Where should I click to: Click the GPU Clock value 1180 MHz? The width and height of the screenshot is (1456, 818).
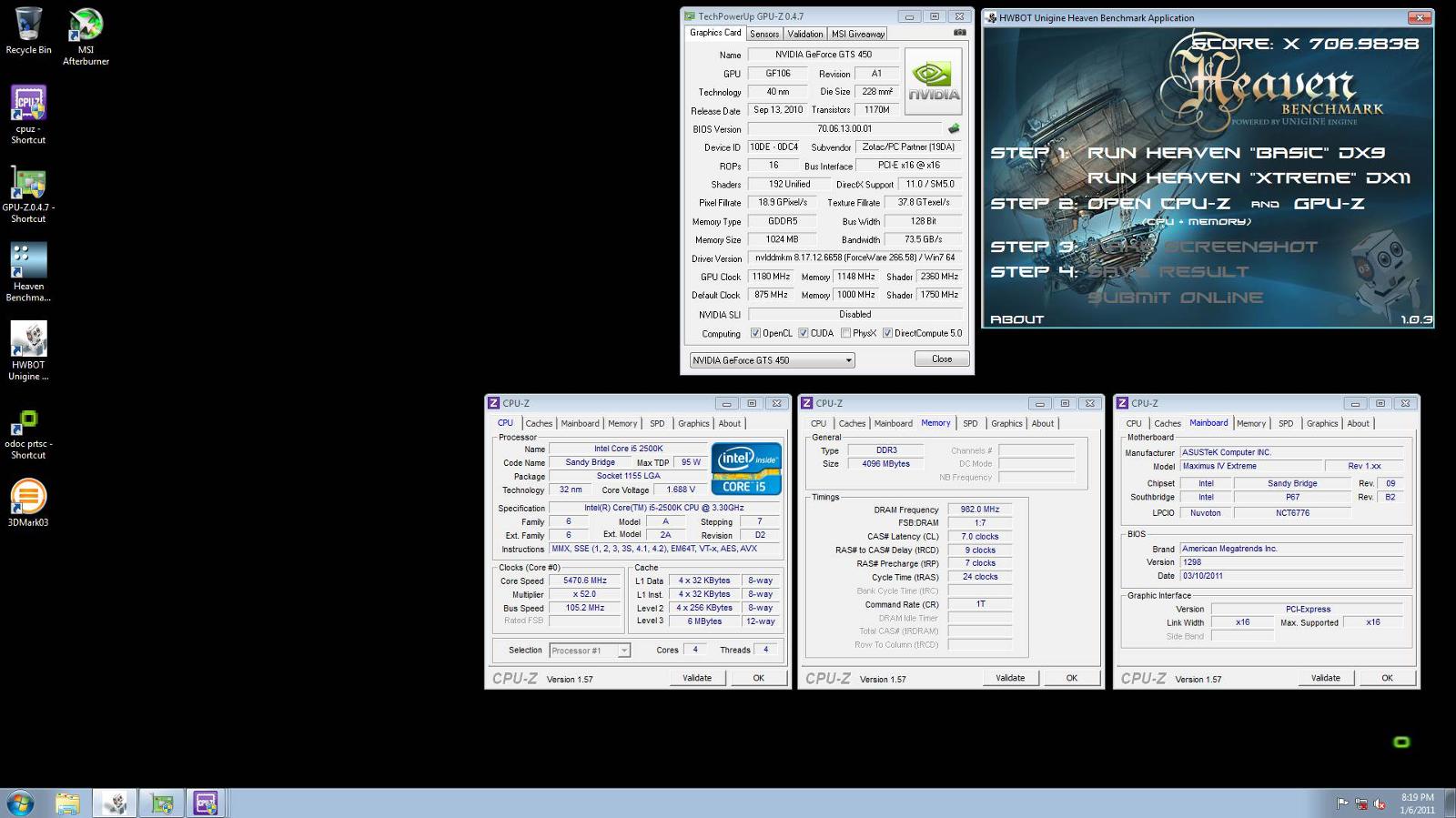[x=771, y=277]
